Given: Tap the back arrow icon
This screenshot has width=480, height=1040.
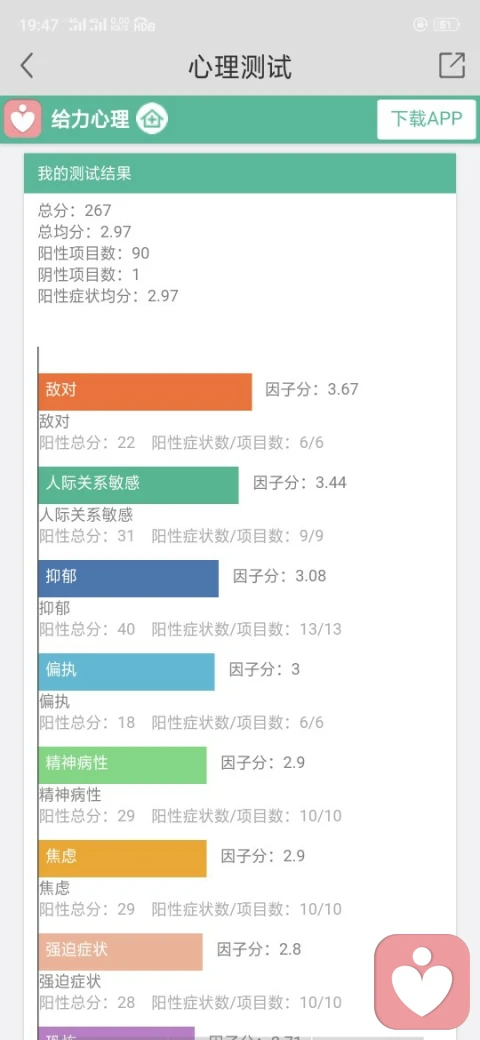Looking at the screenshot, I should click(x=27, y=66).
